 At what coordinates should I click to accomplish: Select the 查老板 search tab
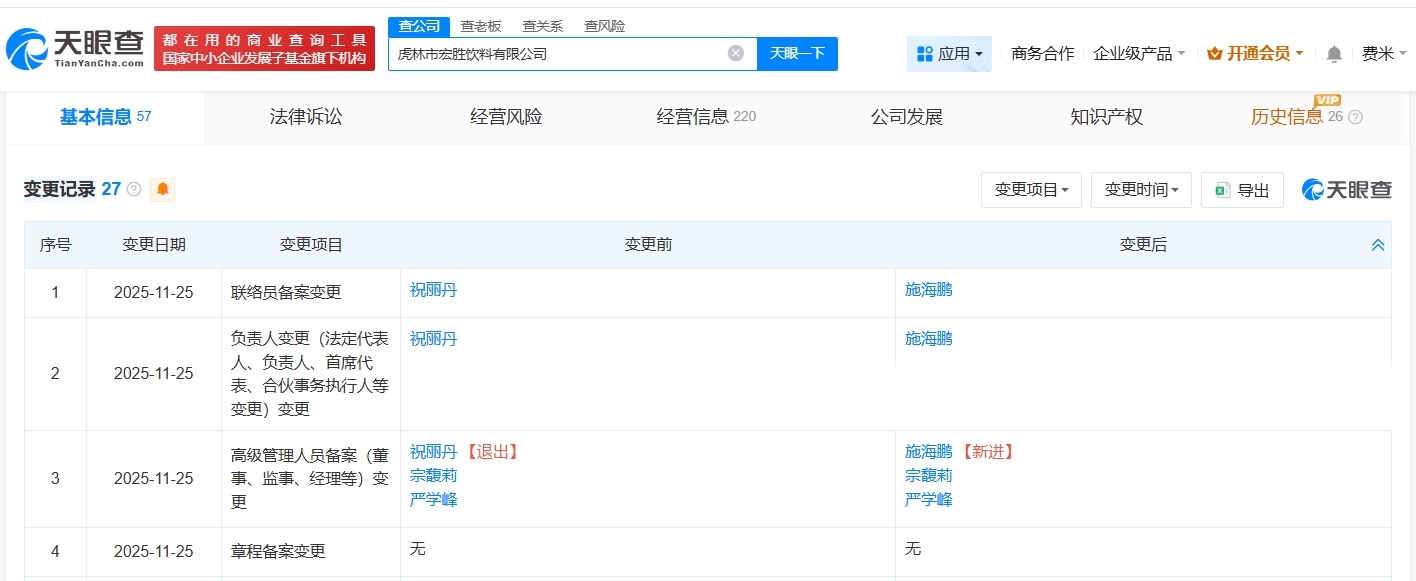pyautogui.click(x=482, y=26)
